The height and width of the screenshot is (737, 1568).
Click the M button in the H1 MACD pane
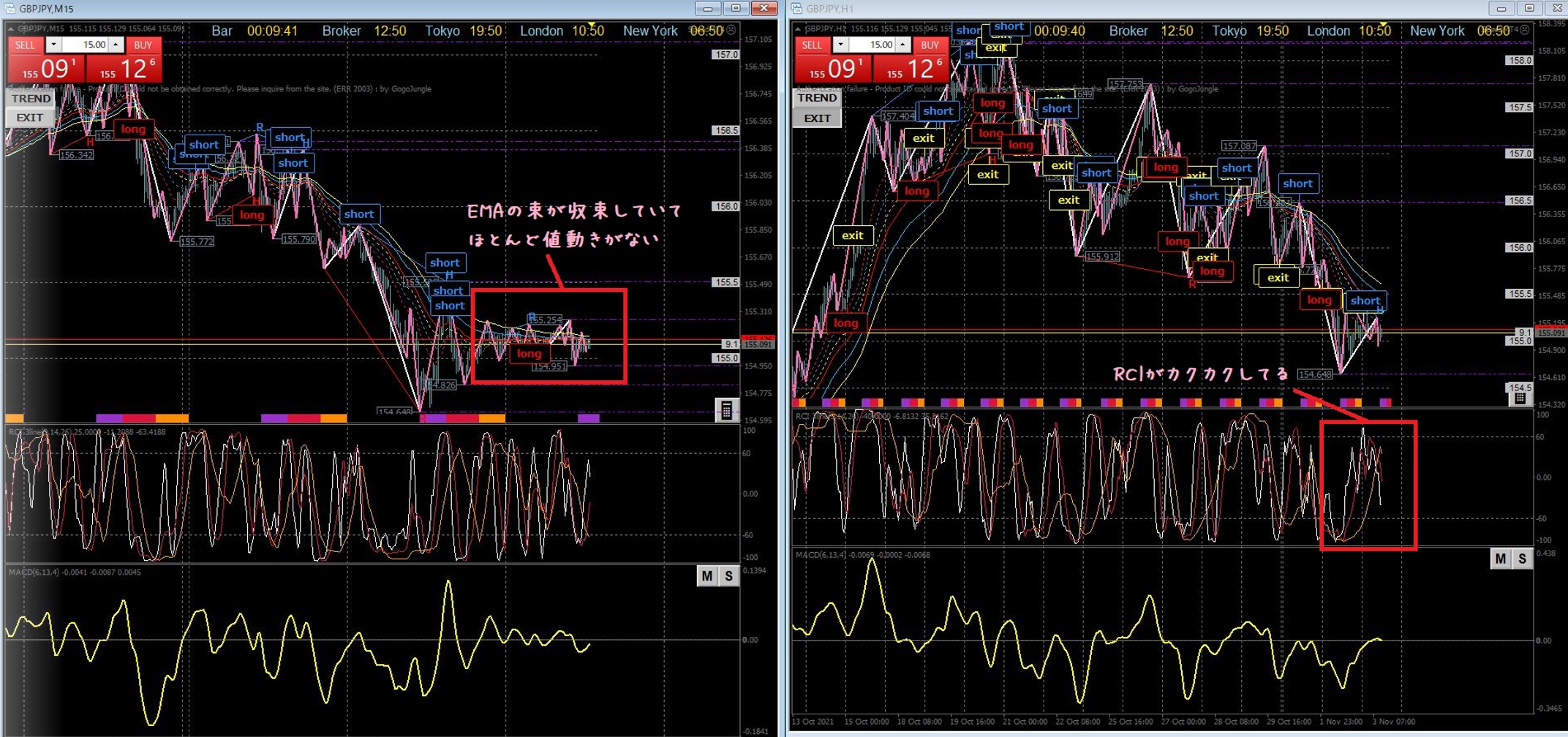1501,559
